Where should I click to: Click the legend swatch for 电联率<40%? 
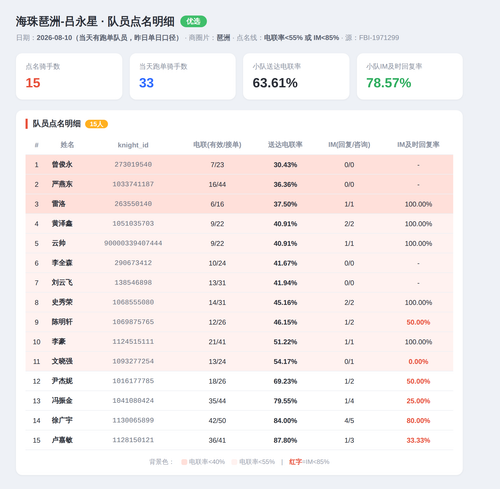[184, 462]
